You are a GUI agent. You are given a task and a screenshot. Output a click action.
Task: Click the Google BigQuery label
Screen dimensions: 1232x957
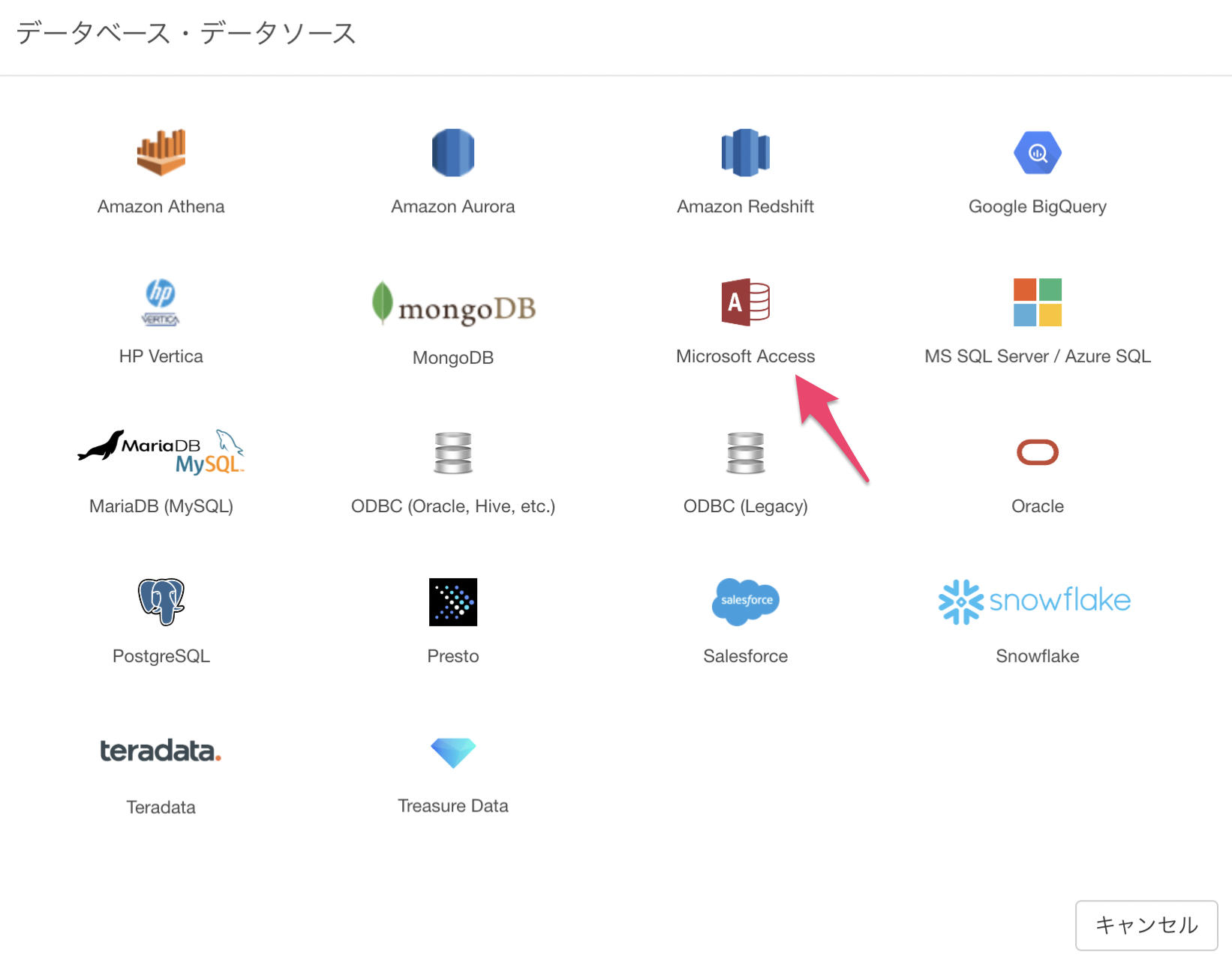point(1038,207)
